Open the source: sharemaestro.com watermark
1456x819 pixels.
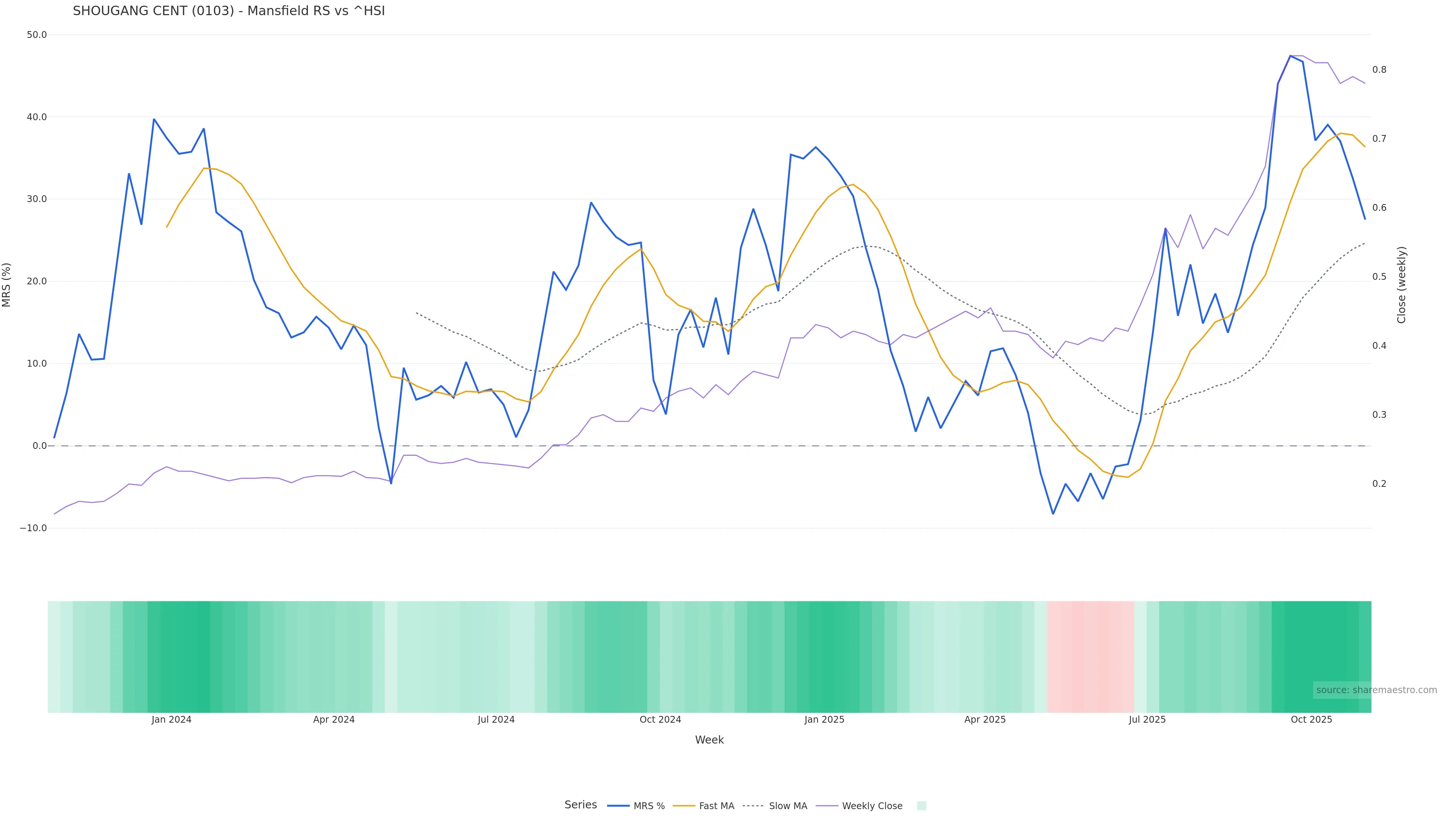coord(1376,690)
